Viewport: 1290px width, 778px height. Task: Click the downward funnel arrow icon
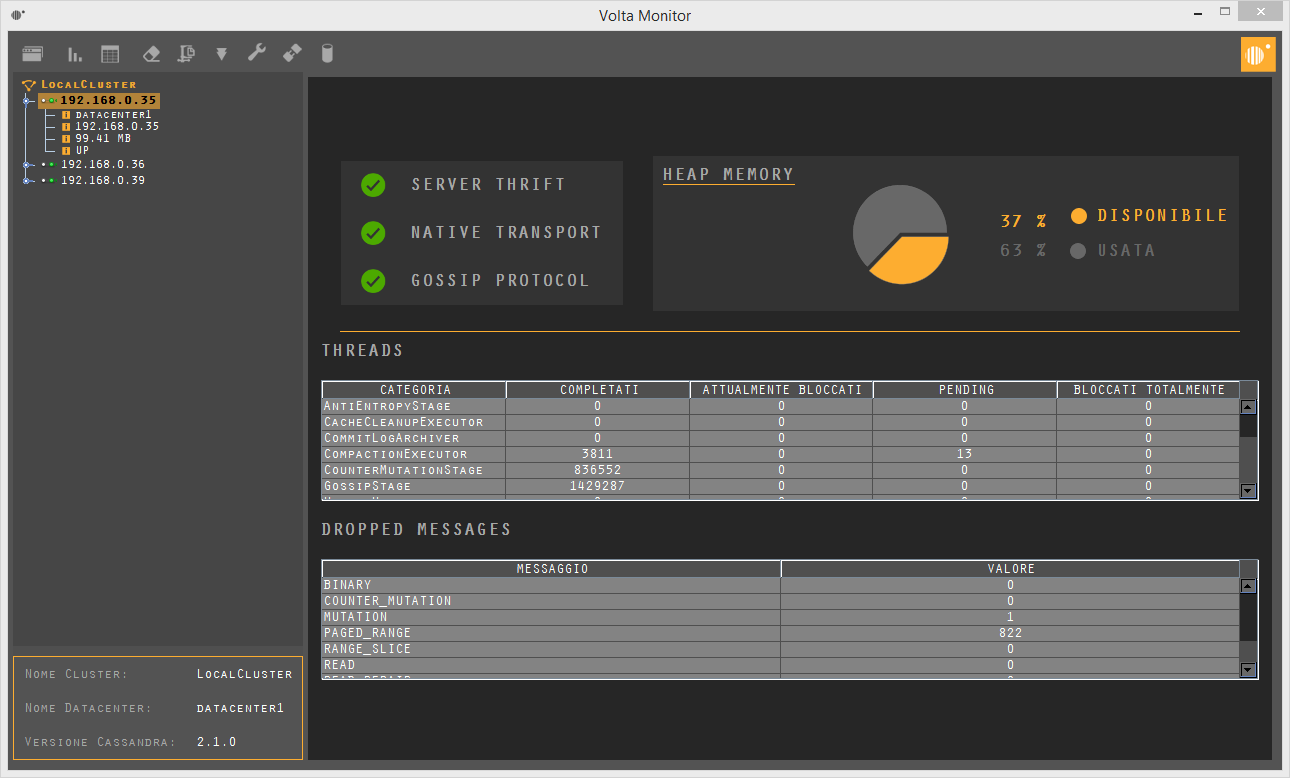coord(221,53)
